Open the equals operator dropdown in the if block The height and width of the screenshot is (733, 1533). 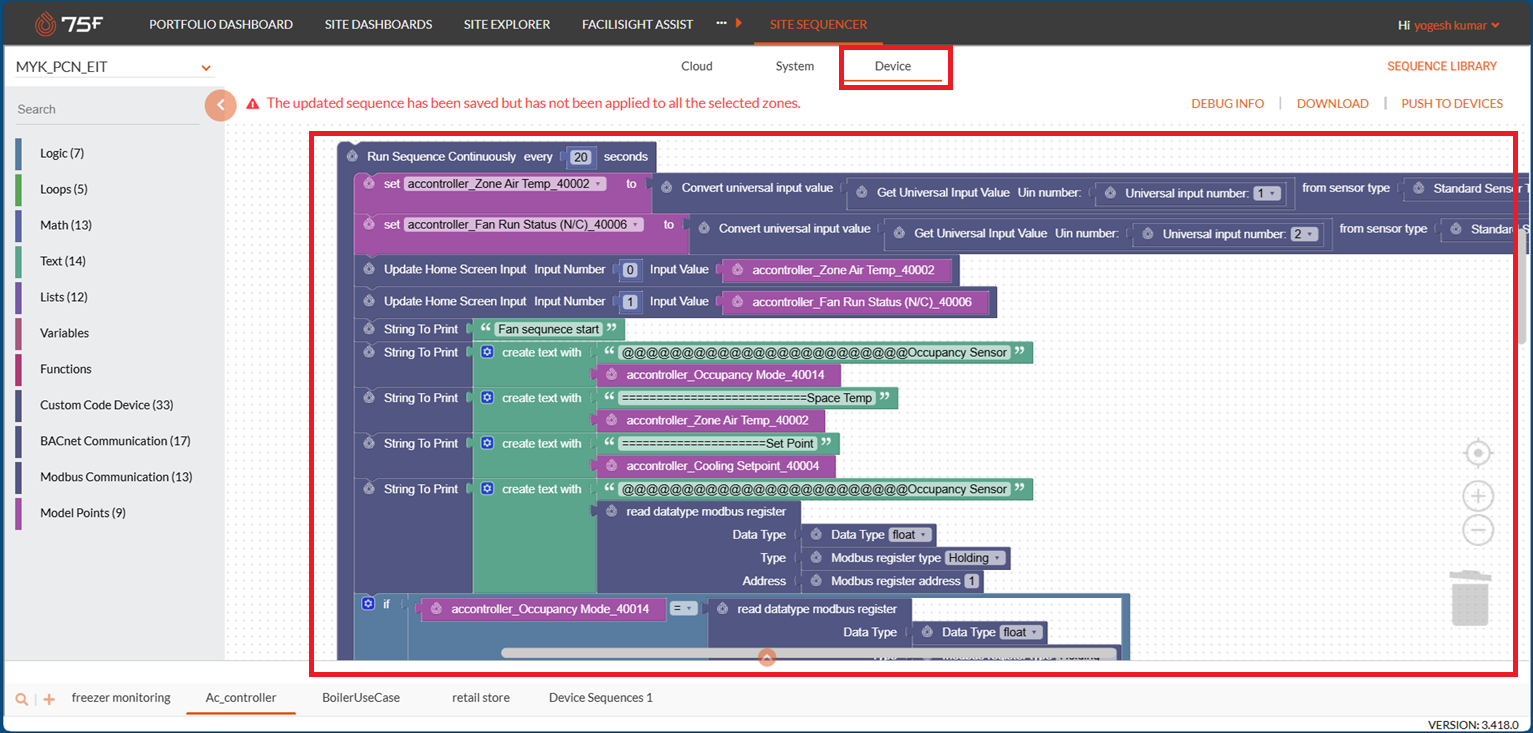click(x=683, y=608)
